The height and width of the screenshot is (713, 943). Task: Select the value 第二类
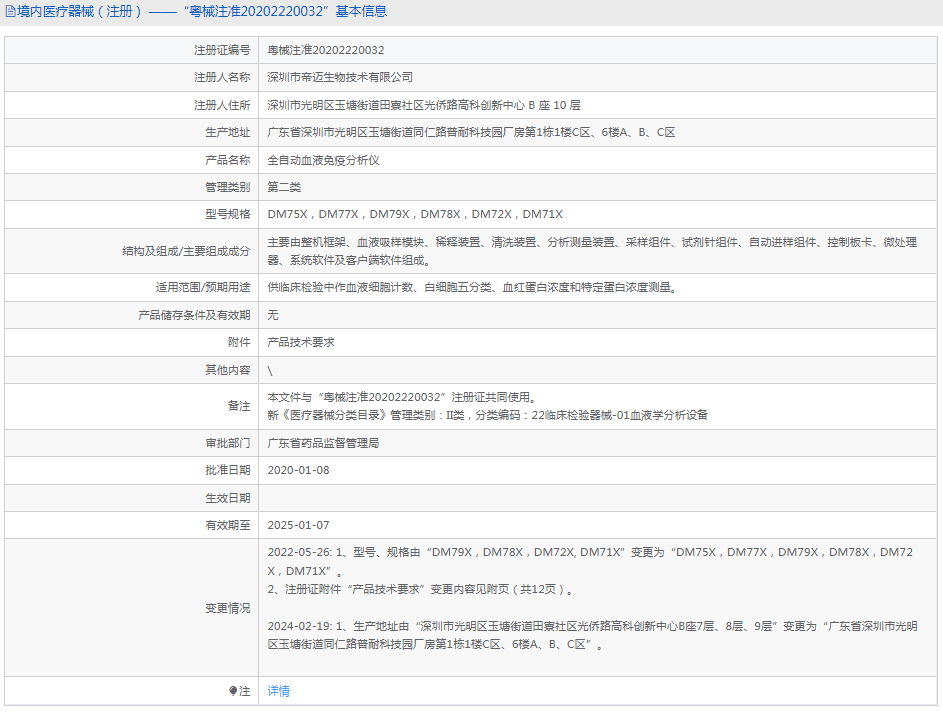284,187
